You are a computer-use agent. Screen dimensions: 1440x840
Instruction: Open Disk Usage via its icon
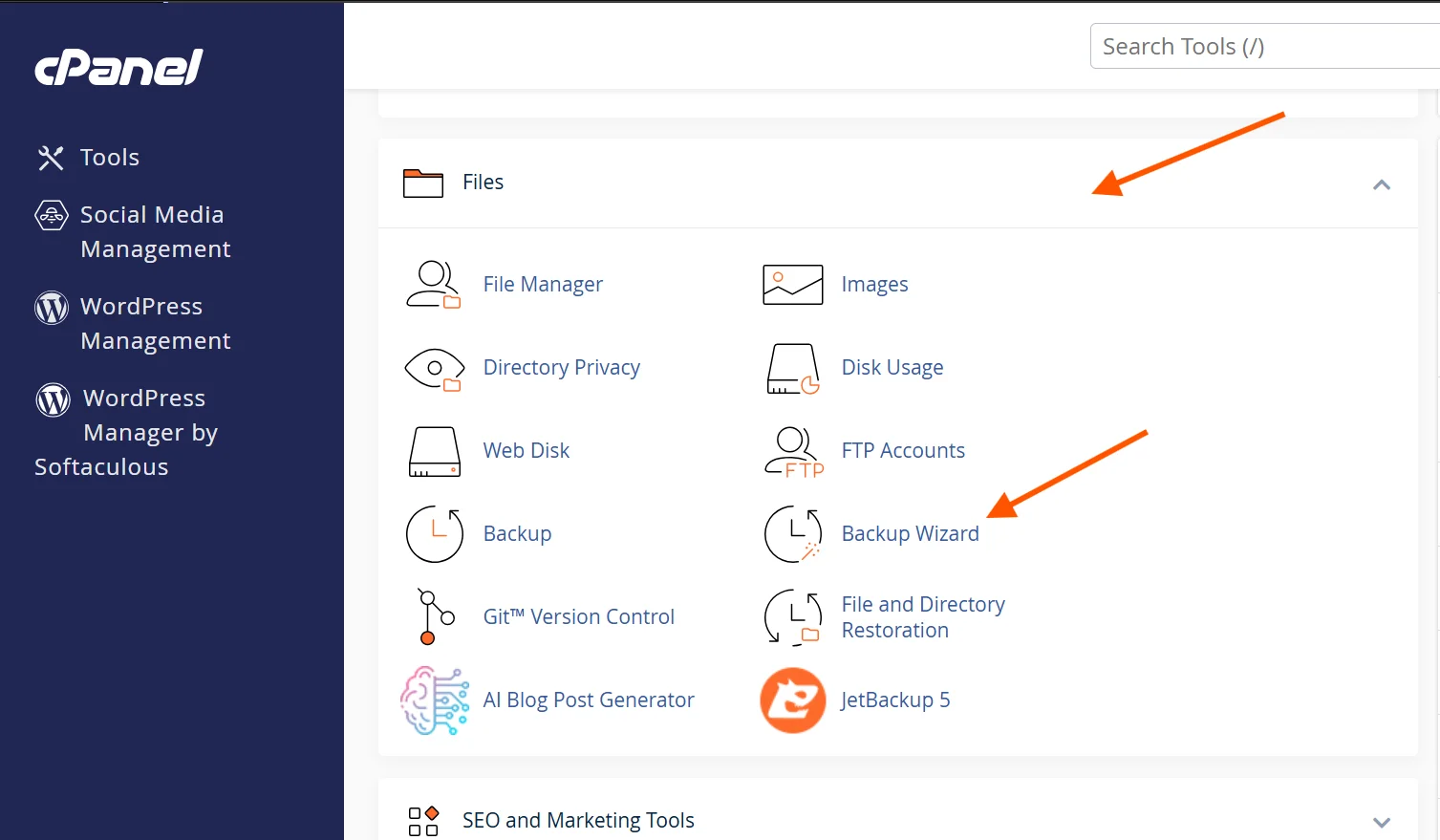[792, 368]
